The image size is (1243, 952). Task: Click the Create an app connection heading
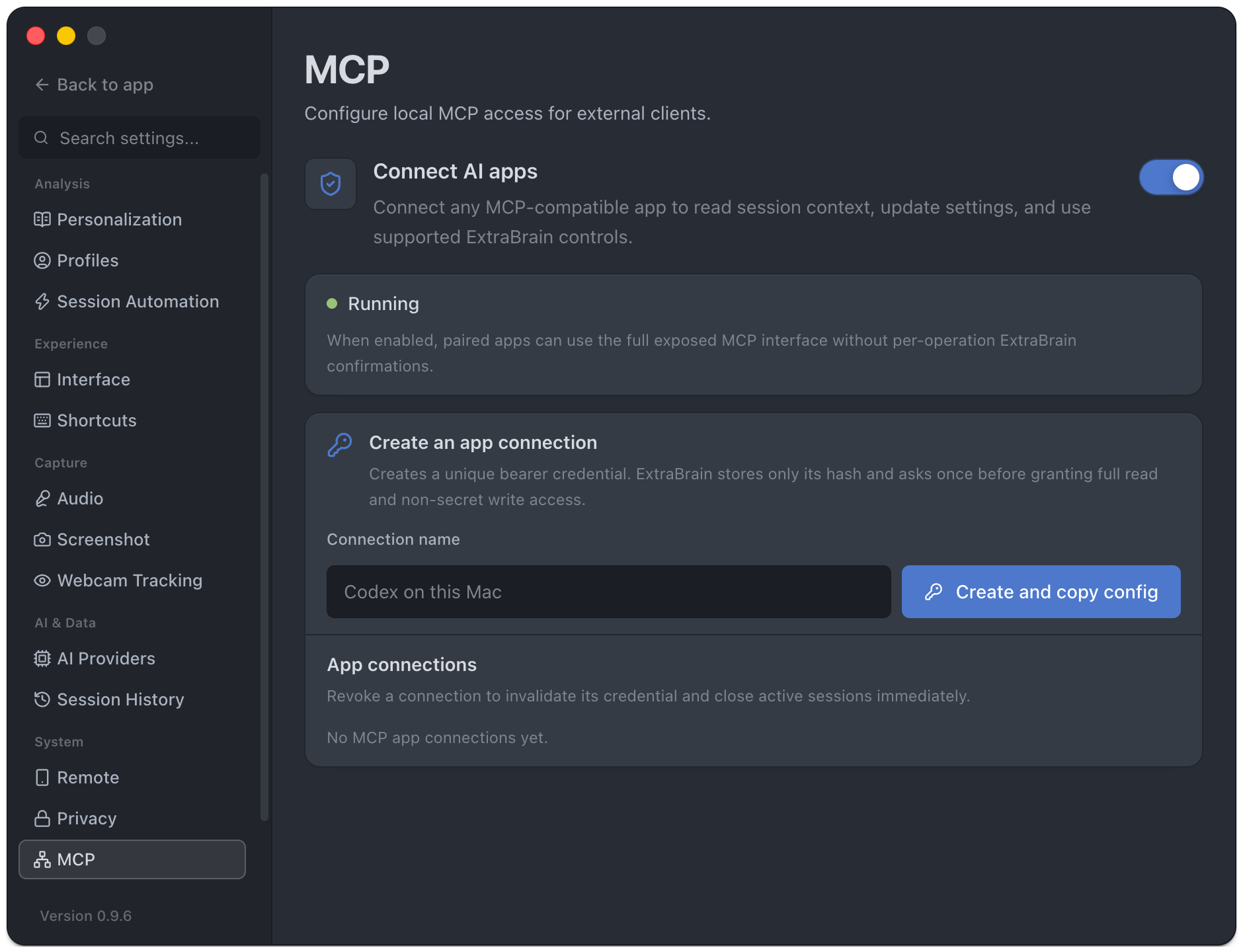483,442
